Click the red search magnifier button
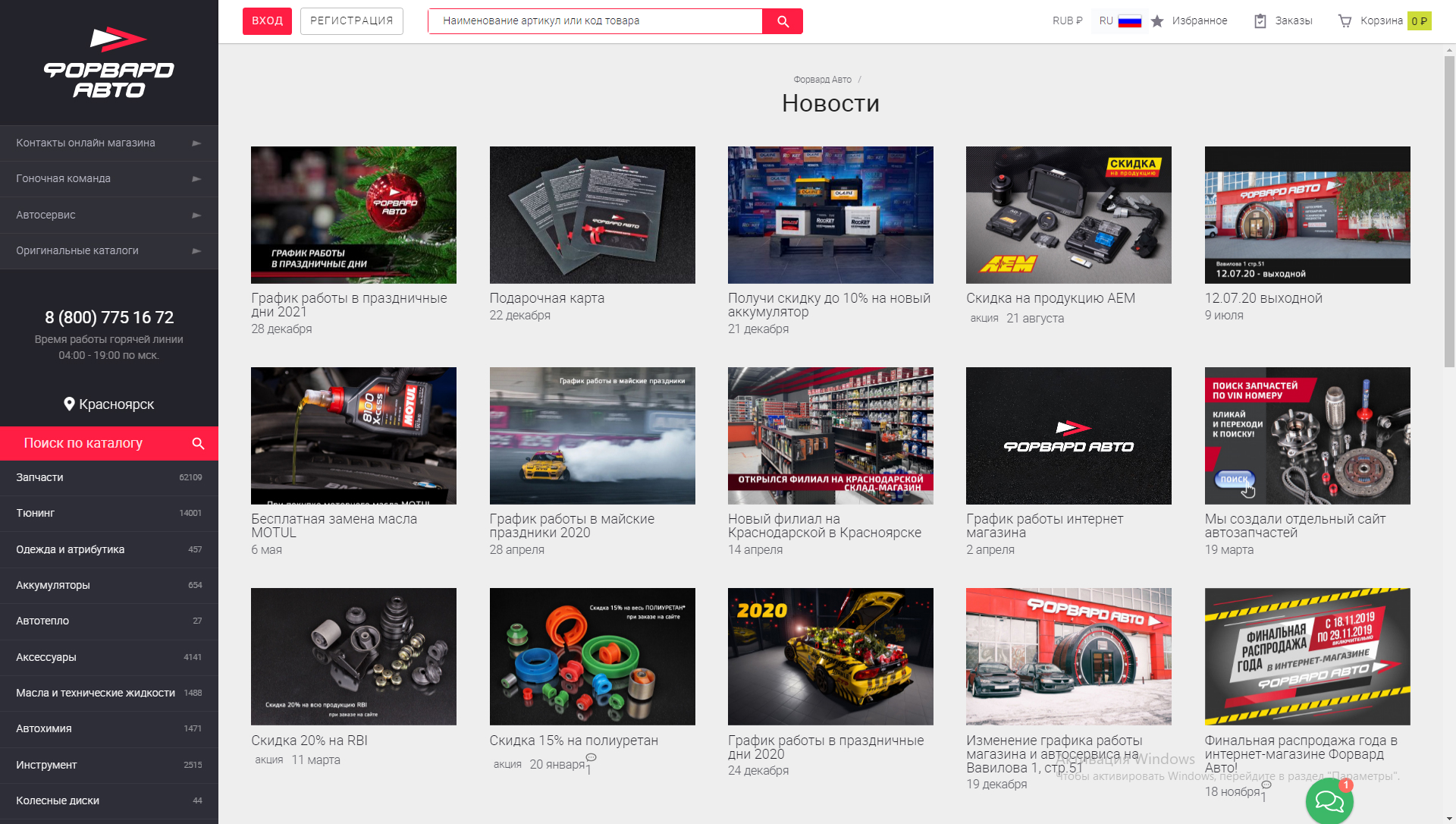The height and width of the screenshot is (824, 1456). (x=783, y=21)
